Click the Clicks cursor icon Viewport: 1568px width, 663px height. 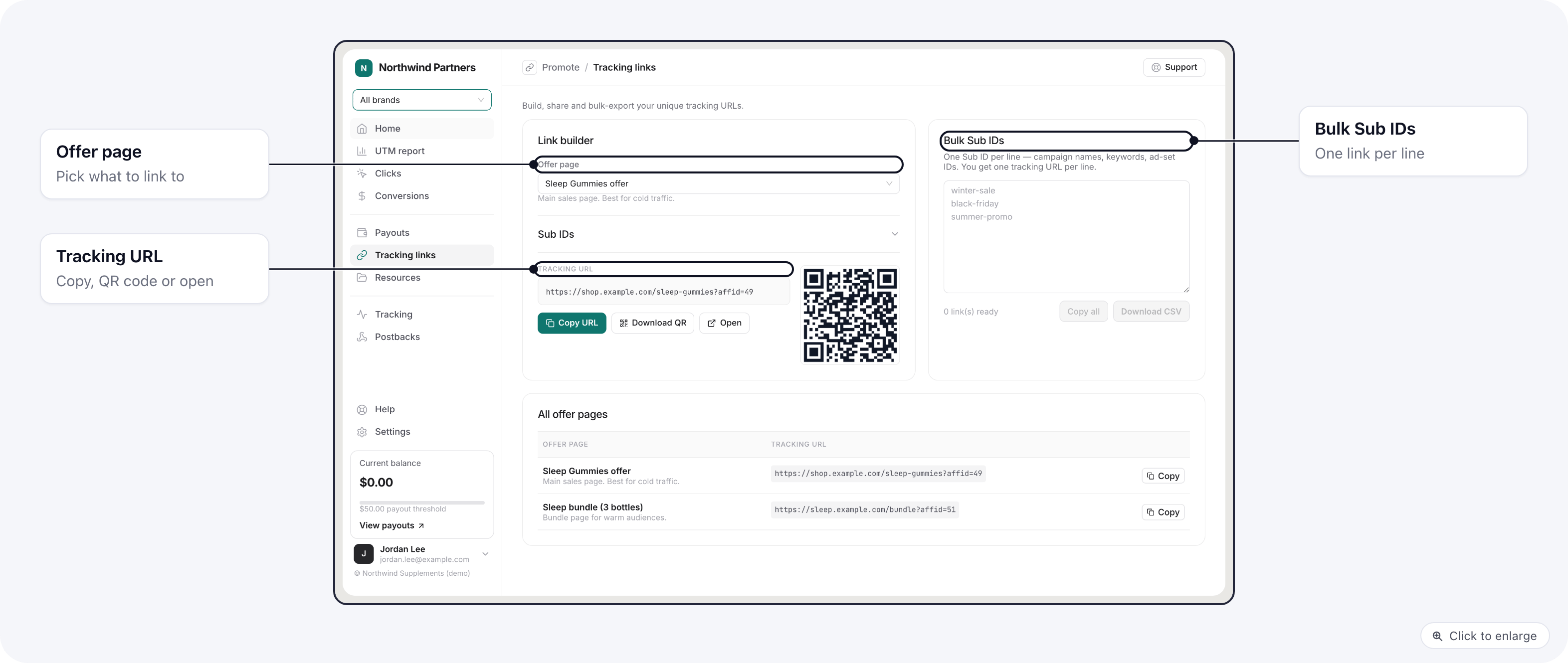(362, 173)
